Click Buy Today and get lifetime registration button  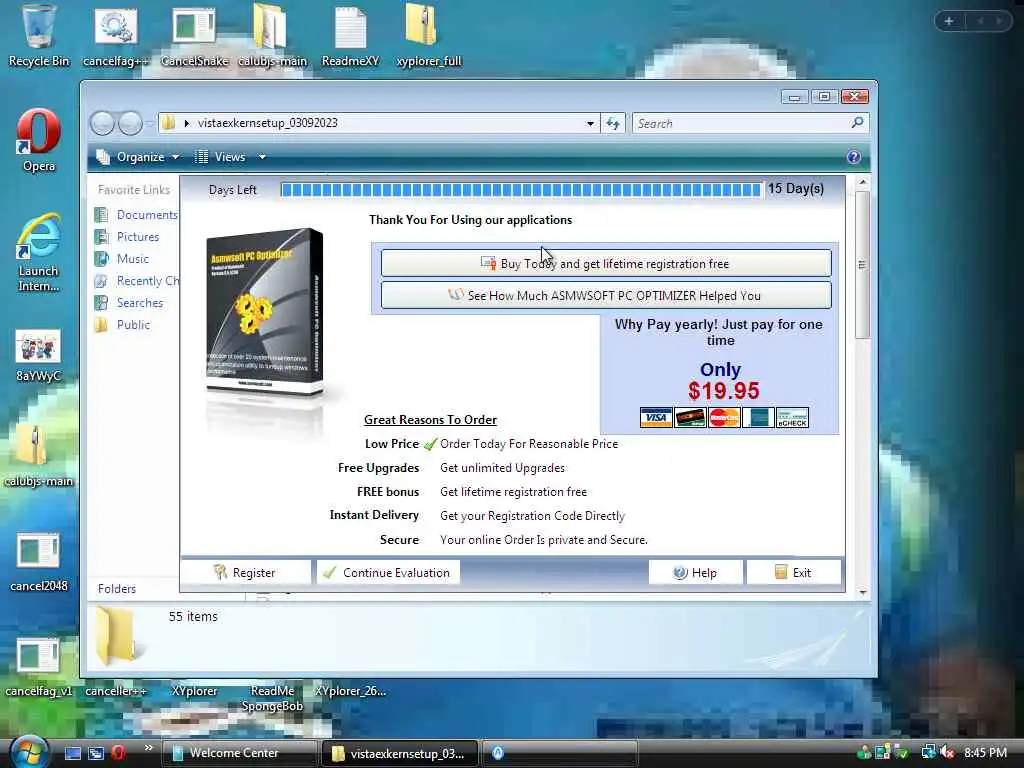pos(605,263)
